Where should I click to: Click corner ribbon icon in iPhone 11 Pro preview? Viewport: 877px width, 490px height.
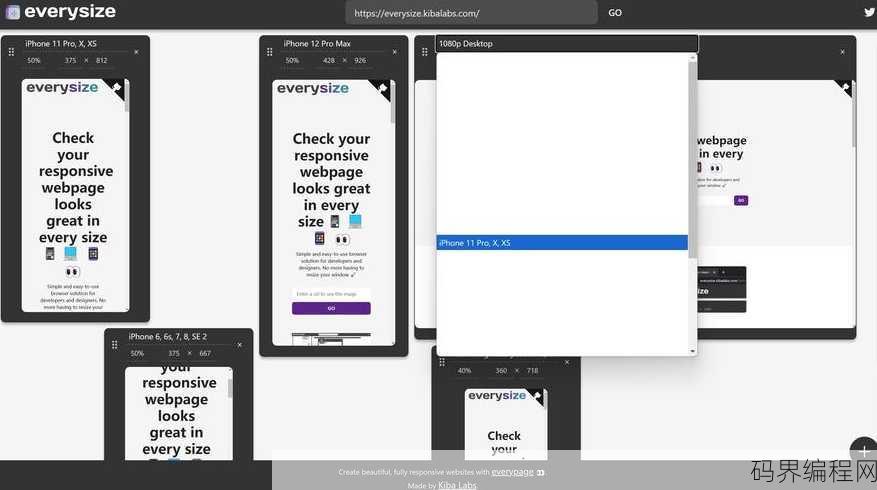116,88
